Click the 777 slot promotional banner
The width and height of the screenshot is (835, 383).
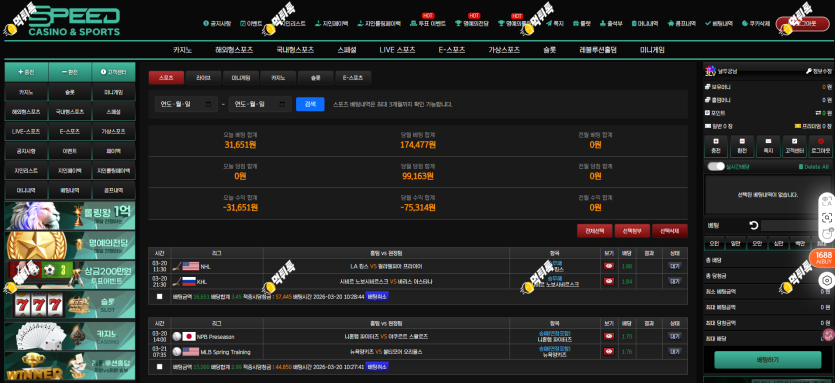(x=70, y=305)
